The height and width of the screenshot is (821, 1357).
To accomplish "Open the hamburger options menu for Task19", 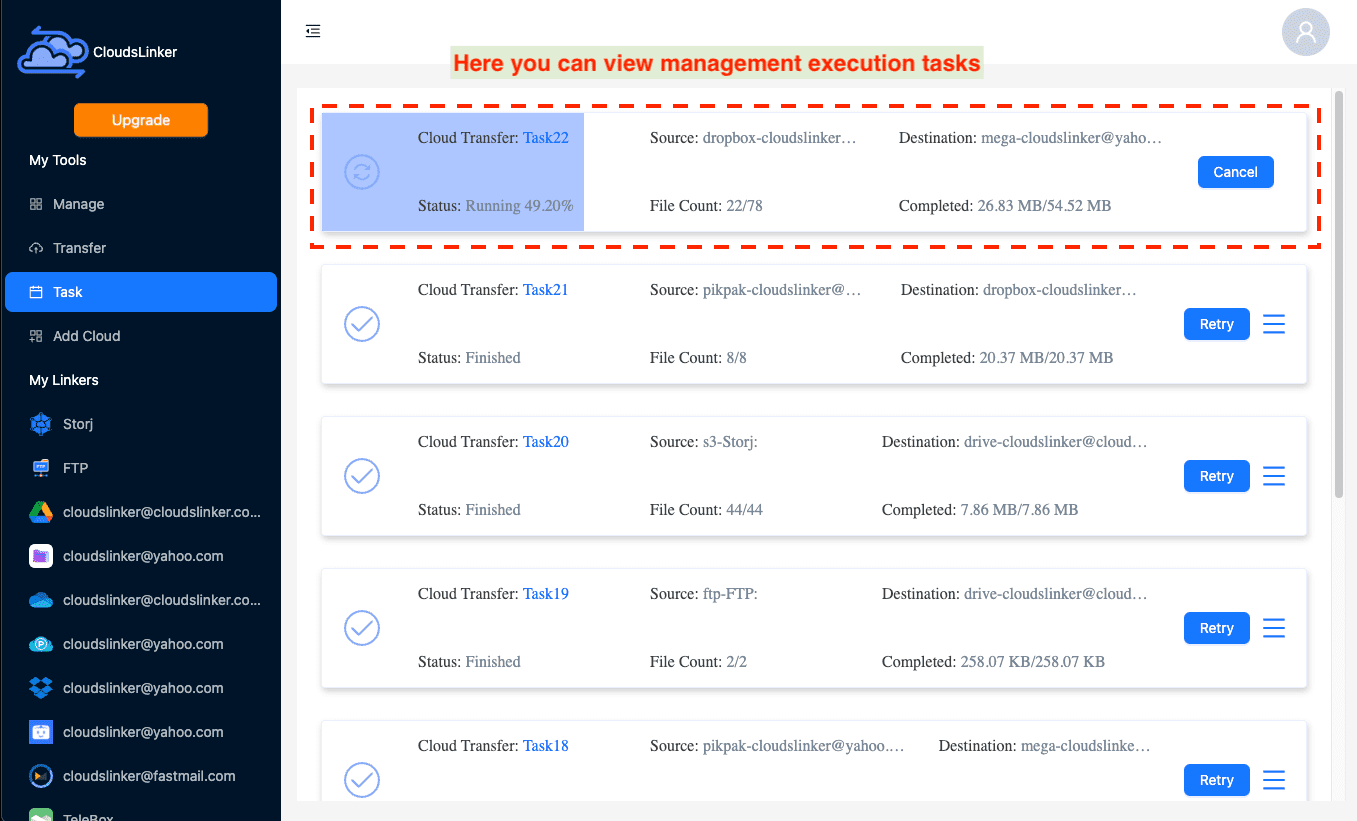I will tap(1273, 628).
